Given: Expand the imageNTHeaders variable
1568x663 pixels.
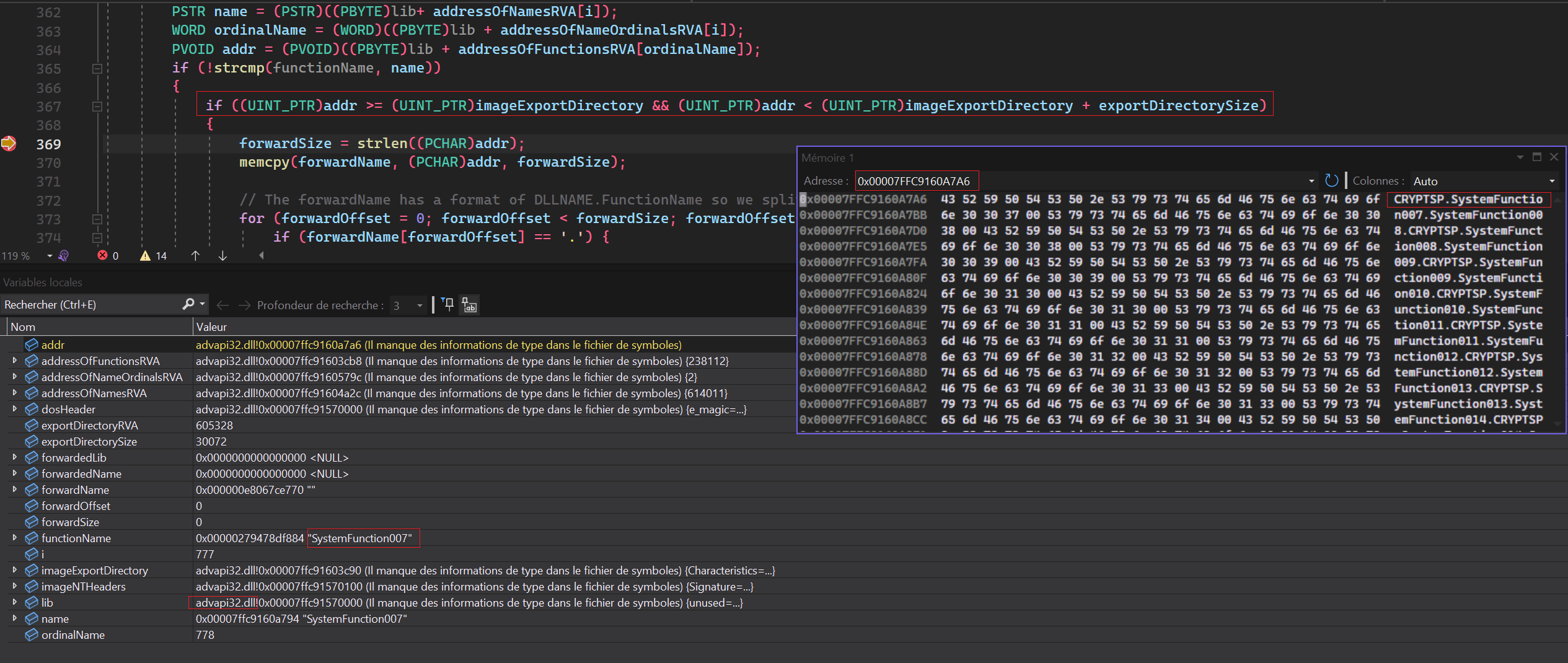Looking at the screenshot, I should click(14, 586).
